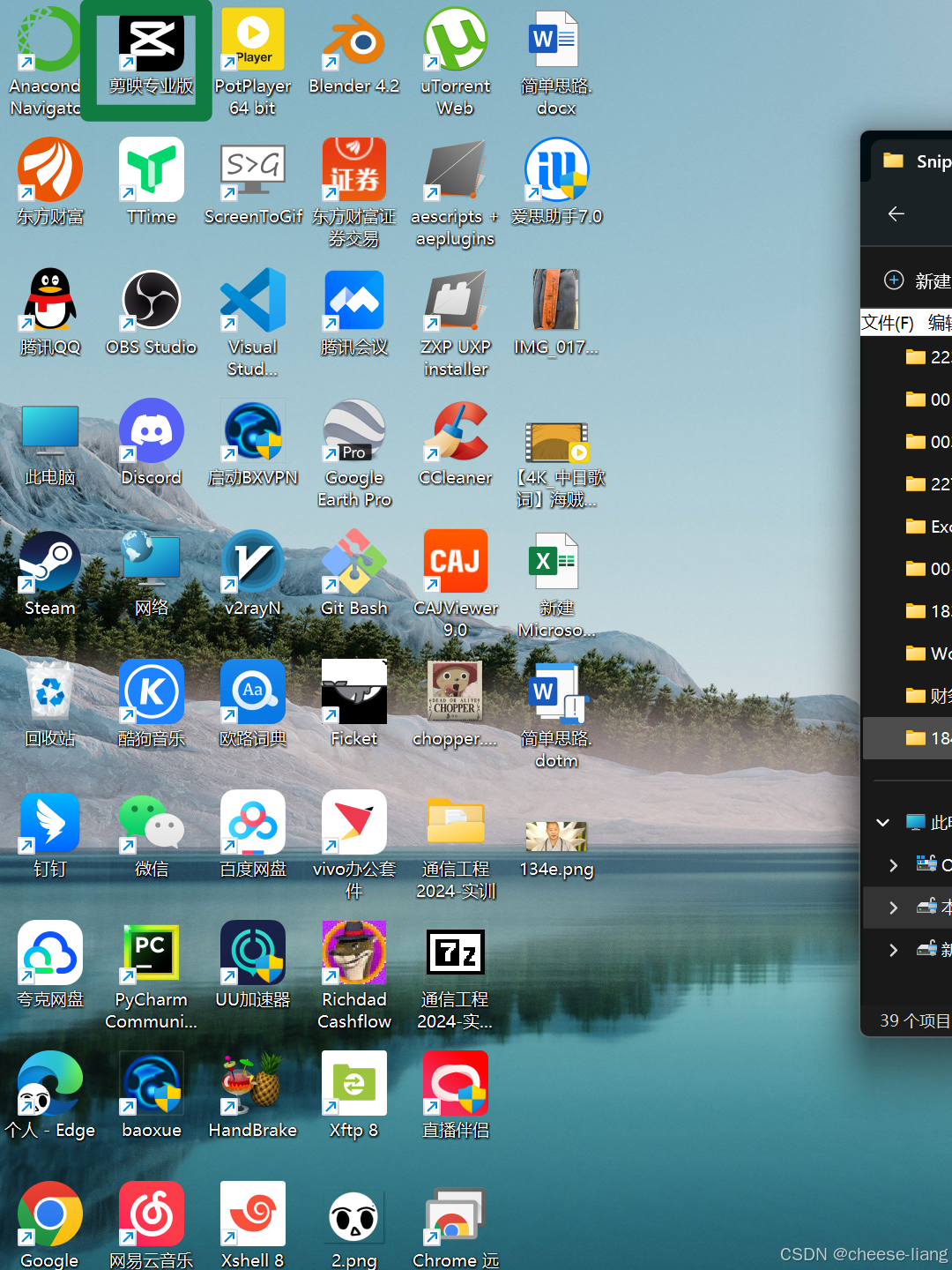
Task: Click the Snip tab title in Explorer
Action: (933, 161)
